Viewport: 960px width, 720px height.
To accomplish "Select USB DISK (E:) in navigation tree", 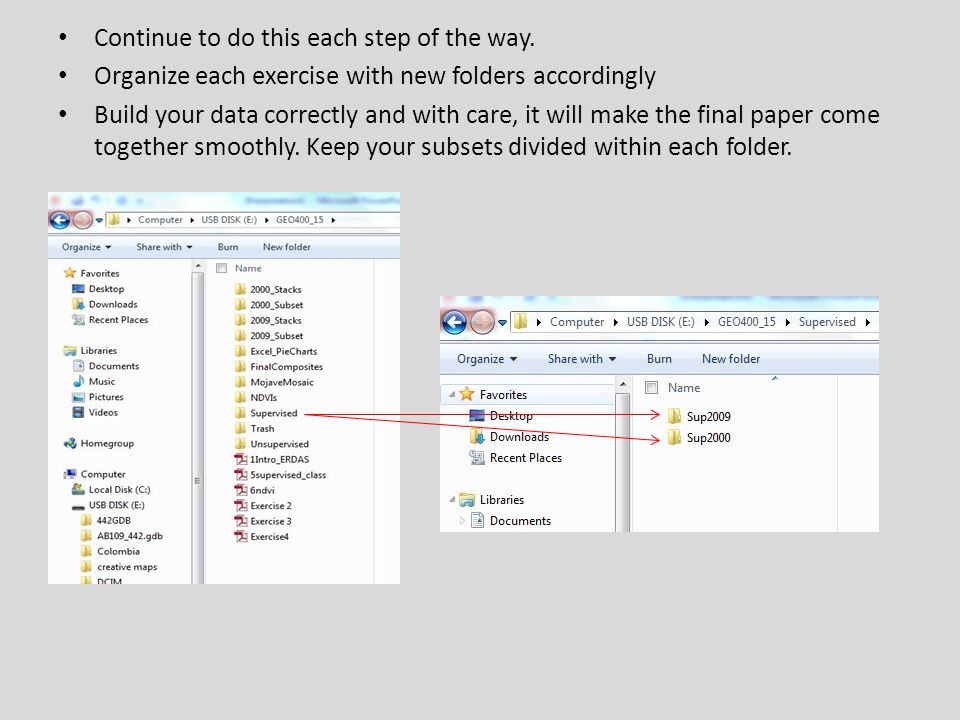I will 108,505.
